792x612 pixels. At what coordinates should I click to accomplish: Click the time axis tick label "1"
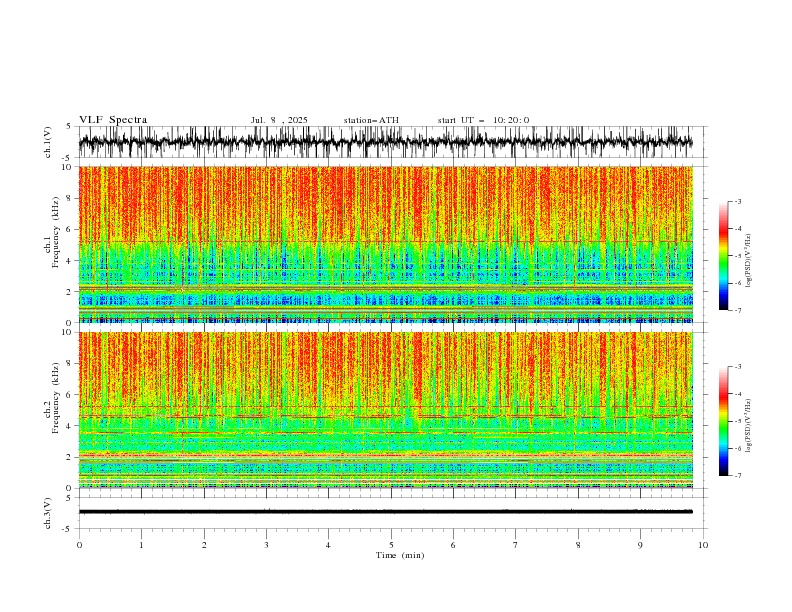click(x=141, y=545)
